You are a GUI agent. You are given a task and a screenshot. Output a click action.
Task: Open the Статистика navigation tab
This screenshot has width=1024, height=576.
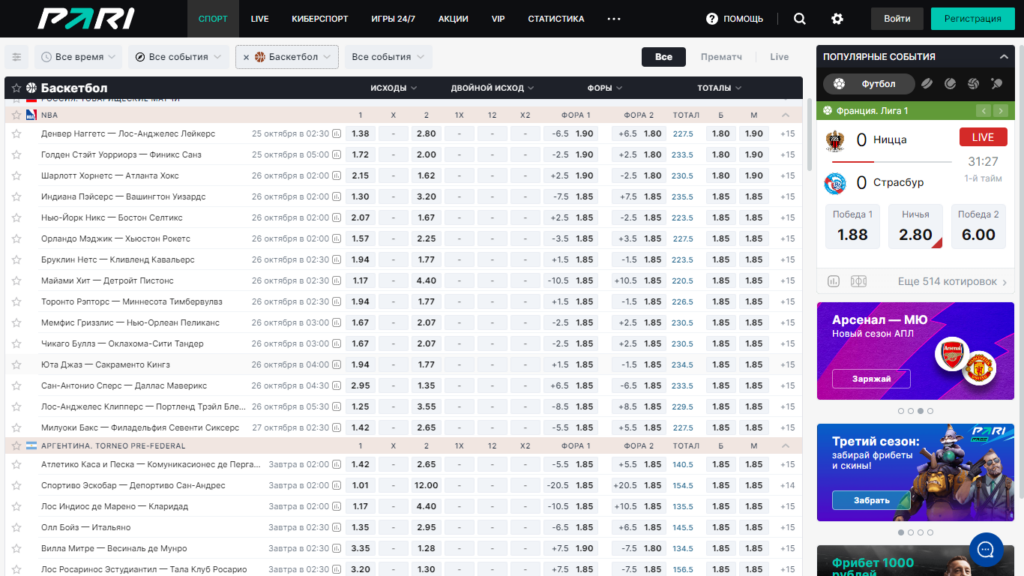click(556, 19)
